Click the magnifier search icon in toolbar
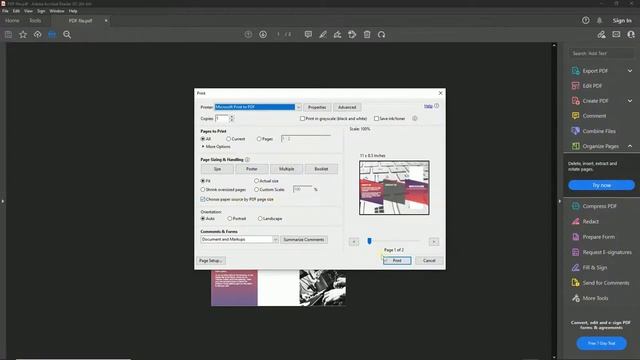640x360 pixels. 67,35
